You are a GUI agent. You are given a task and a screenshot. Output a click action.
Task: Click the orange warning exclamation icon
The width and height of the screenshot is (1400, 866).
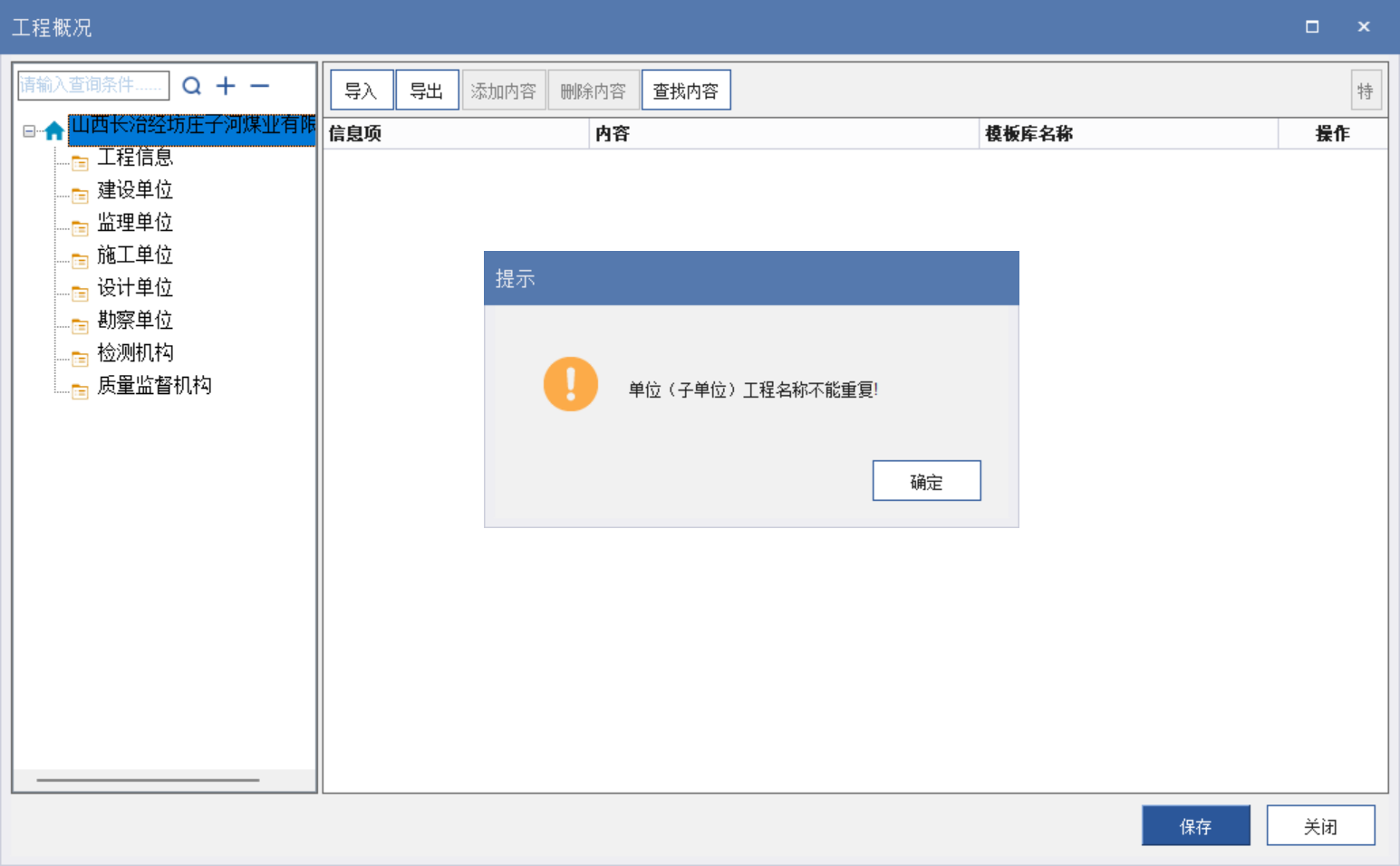click(x=571, y=384)
